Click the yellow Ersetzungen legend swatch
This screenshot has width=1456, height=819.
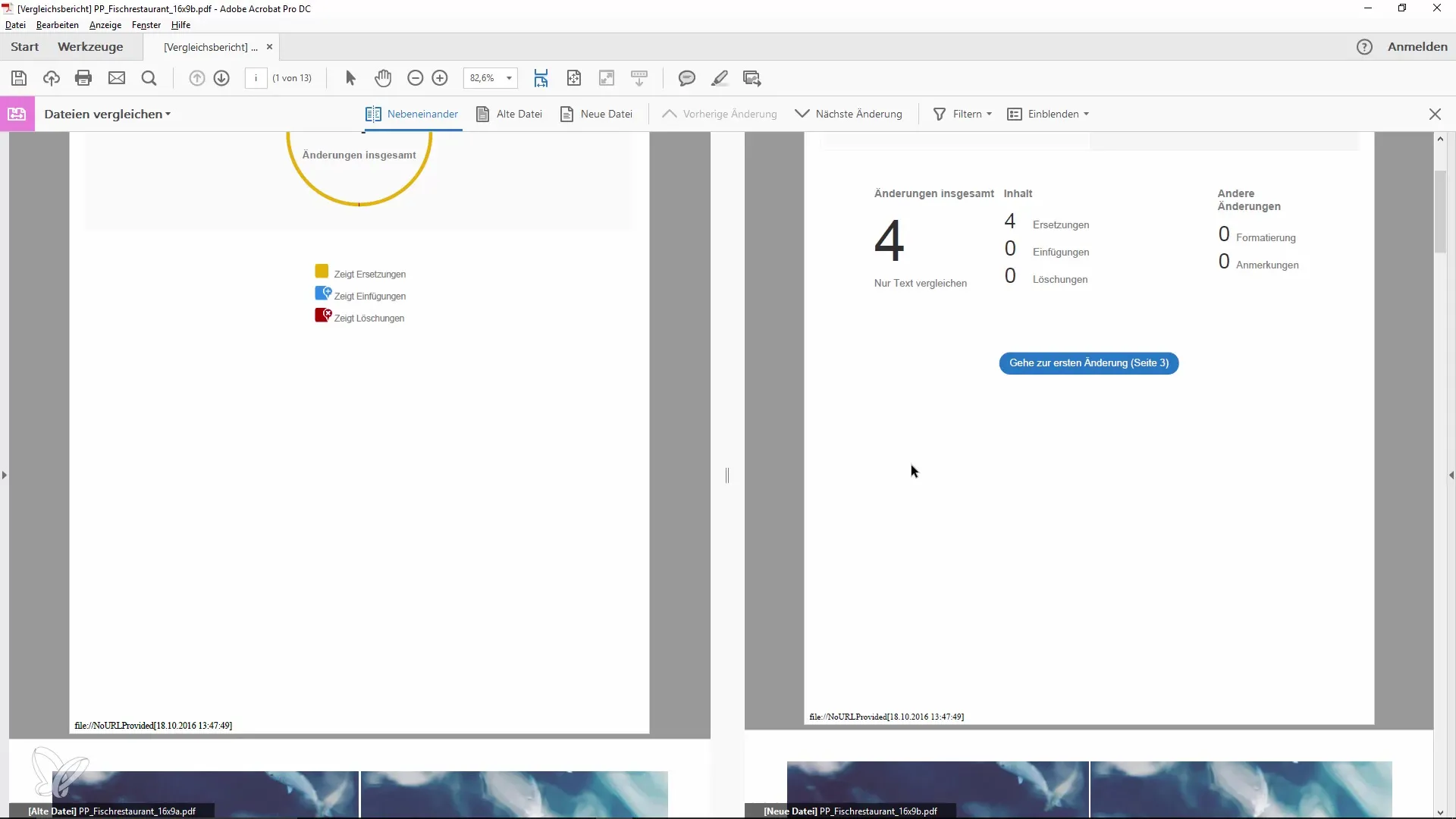coord(322,271)
